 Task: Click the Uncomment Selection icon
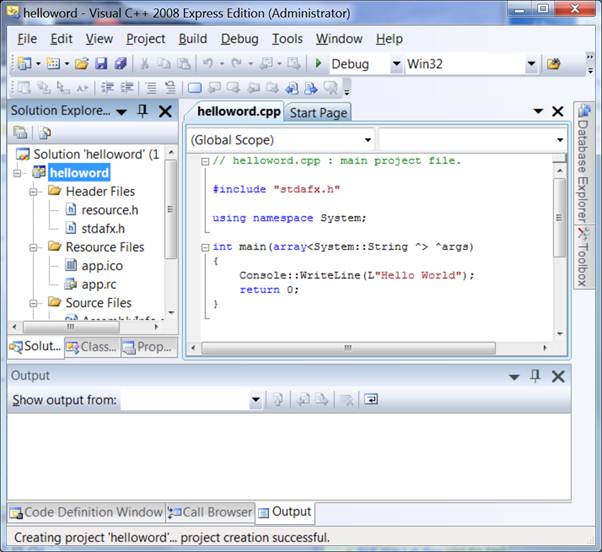[170, 88]
